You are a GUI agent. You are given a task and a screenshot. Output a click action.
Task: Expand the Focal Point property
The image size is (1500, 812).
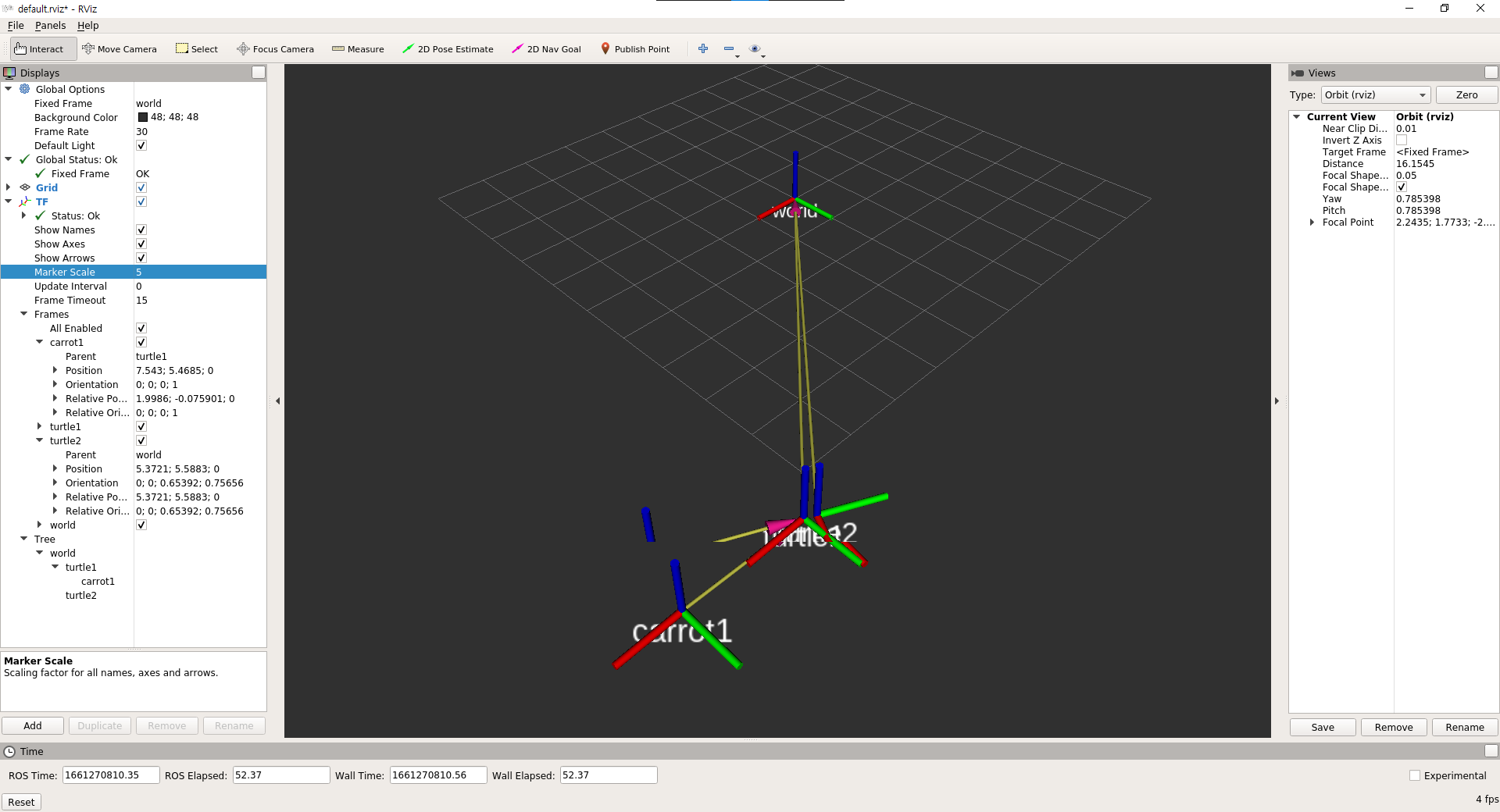click(x=1312, y=223)
